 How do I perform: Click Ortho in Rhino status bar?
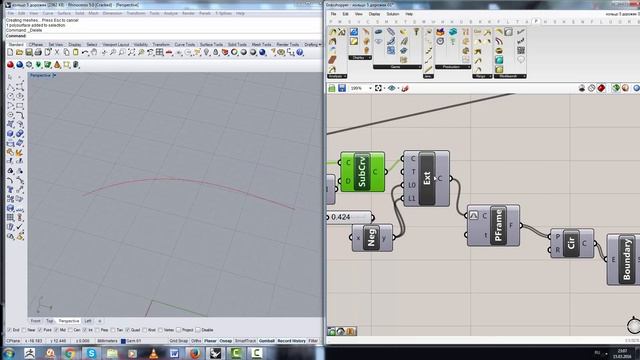point(196,341)
